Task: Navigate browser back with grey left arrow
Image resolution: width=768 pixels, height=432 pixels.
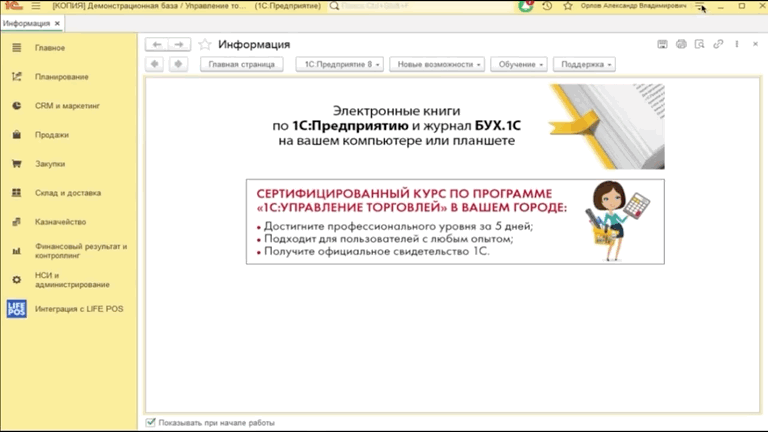Action: coord(155,64)
